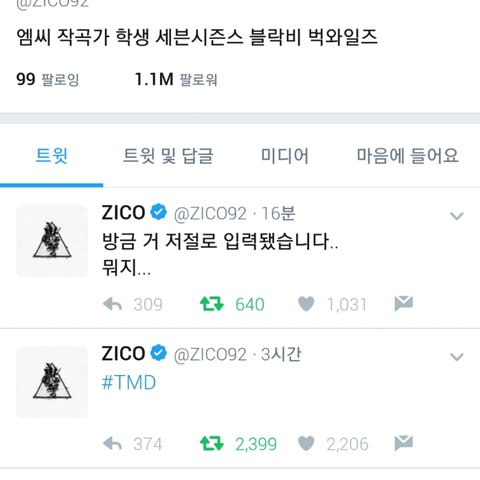Retweet the tweet with 640 retweets
The height and width of the screenshot is (480, 480).
click(212, 304)
